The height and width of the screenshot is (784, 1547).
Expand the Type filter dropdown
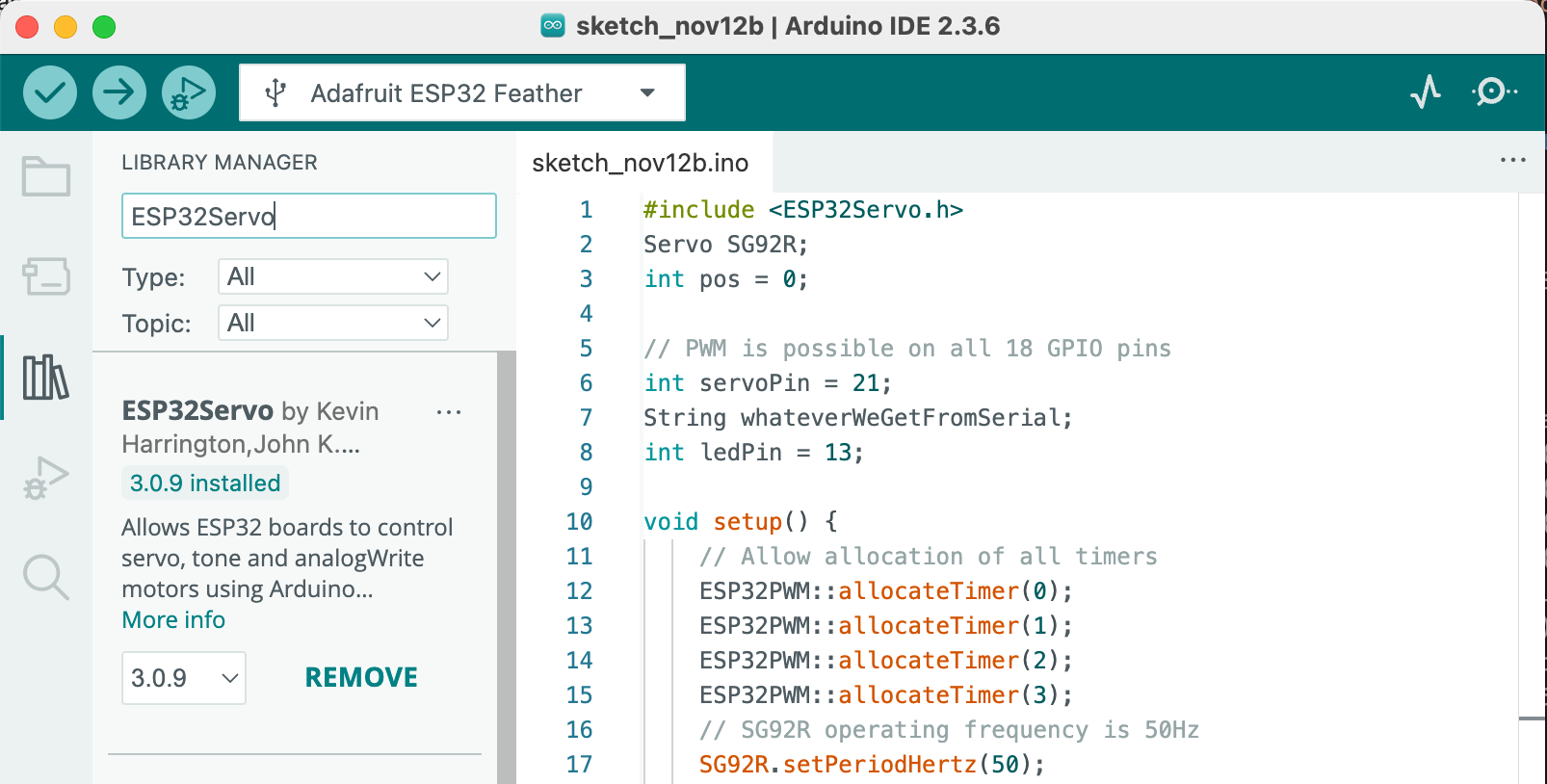pyautogui.click(x=333, y=276)
